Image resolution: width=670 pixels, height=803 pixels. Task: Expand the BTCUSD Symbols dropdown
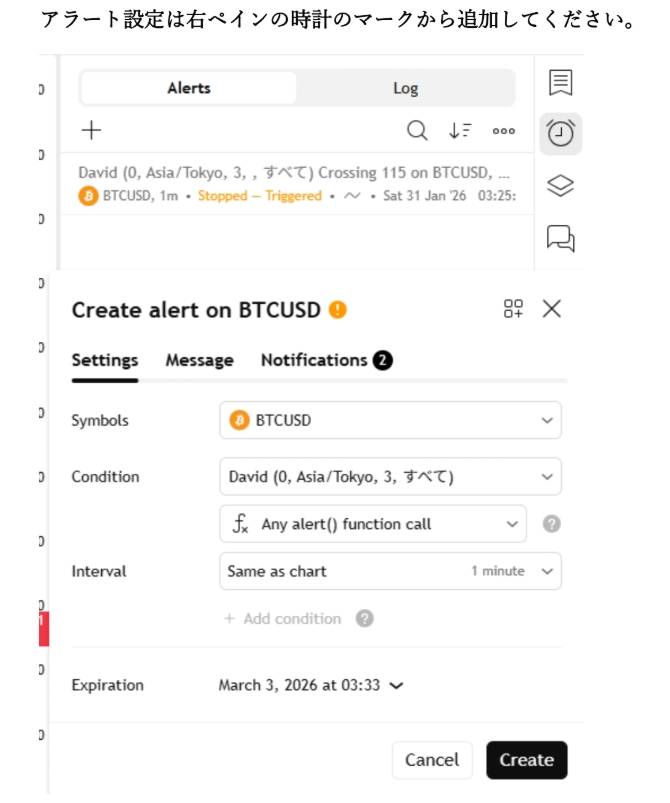pyautogui.click(x=390, y=420)
